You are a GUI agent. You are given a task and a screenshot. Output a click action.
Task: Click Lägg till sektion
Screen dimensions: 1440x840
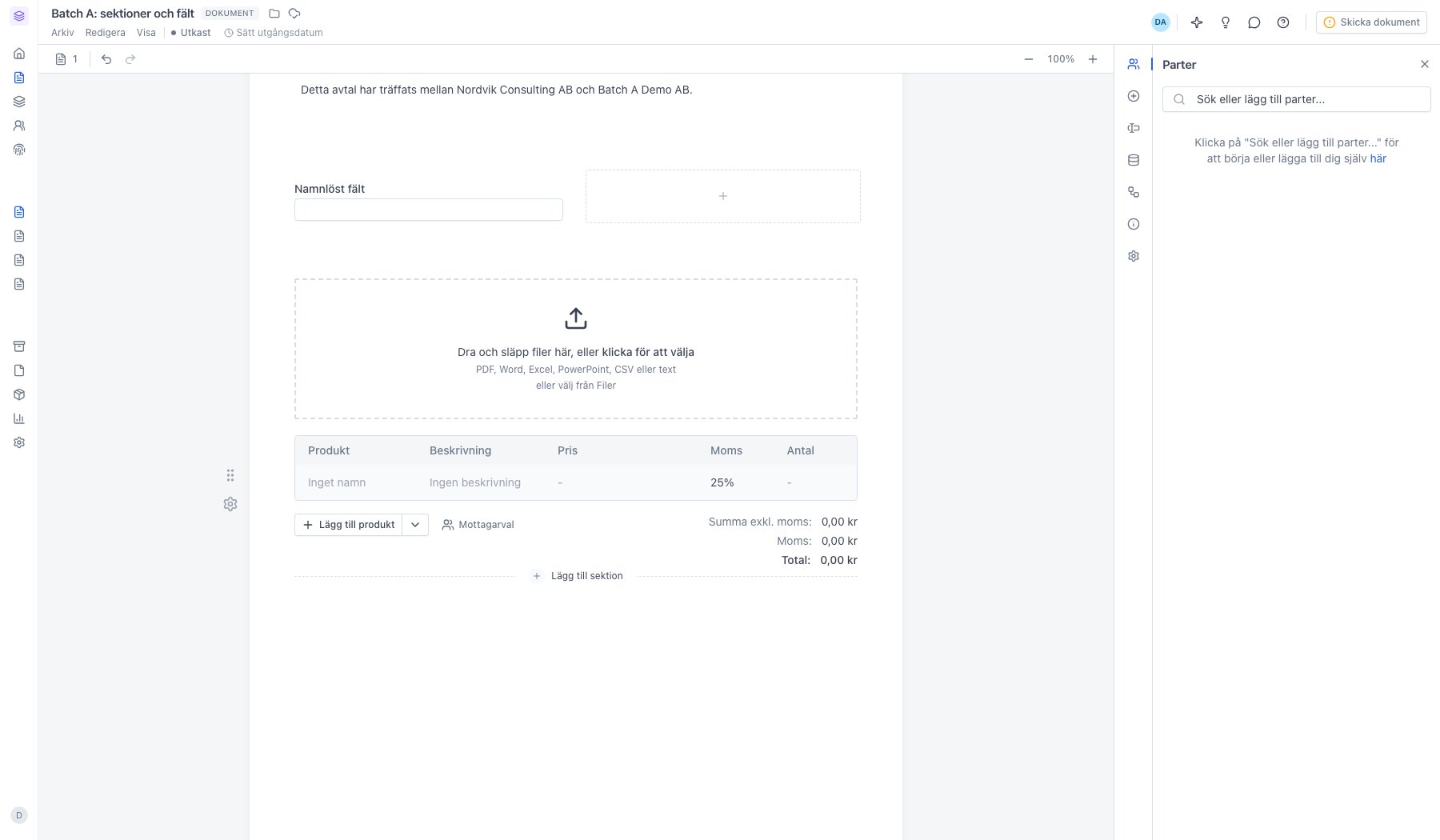tap(578, 576)
